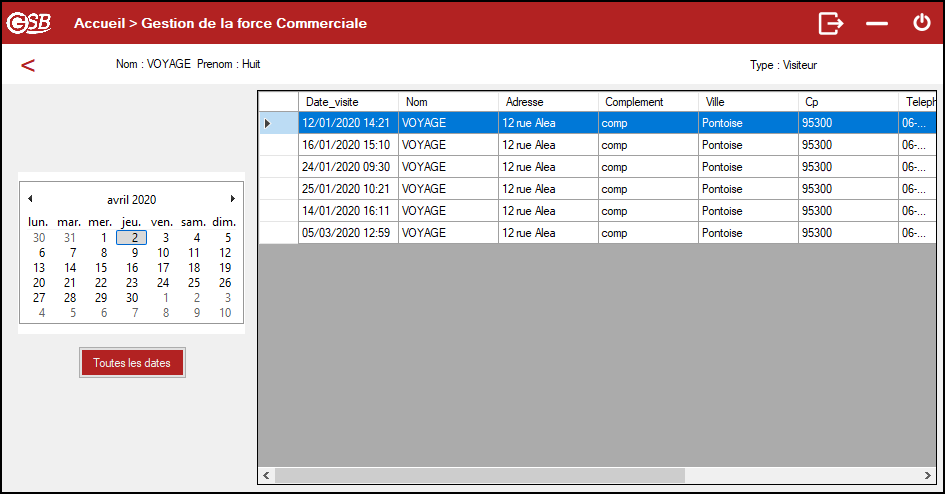The image size is (945, 494).
Task: Click the Type : Visiteur label
Action: 783,65
